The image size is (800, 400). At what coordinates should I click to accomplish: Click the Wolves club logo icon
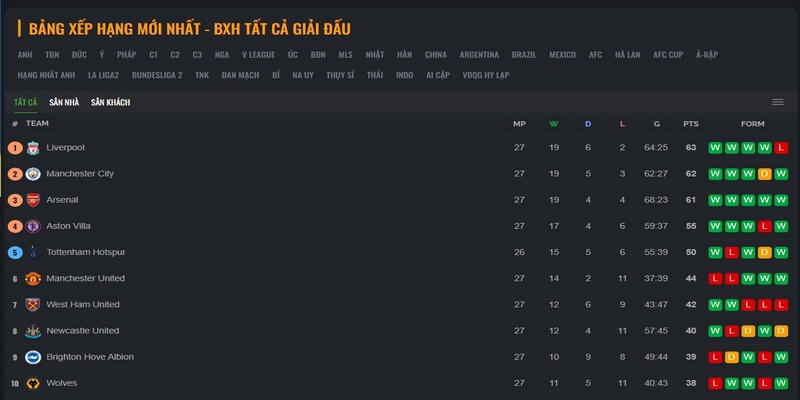pos(33,383)
